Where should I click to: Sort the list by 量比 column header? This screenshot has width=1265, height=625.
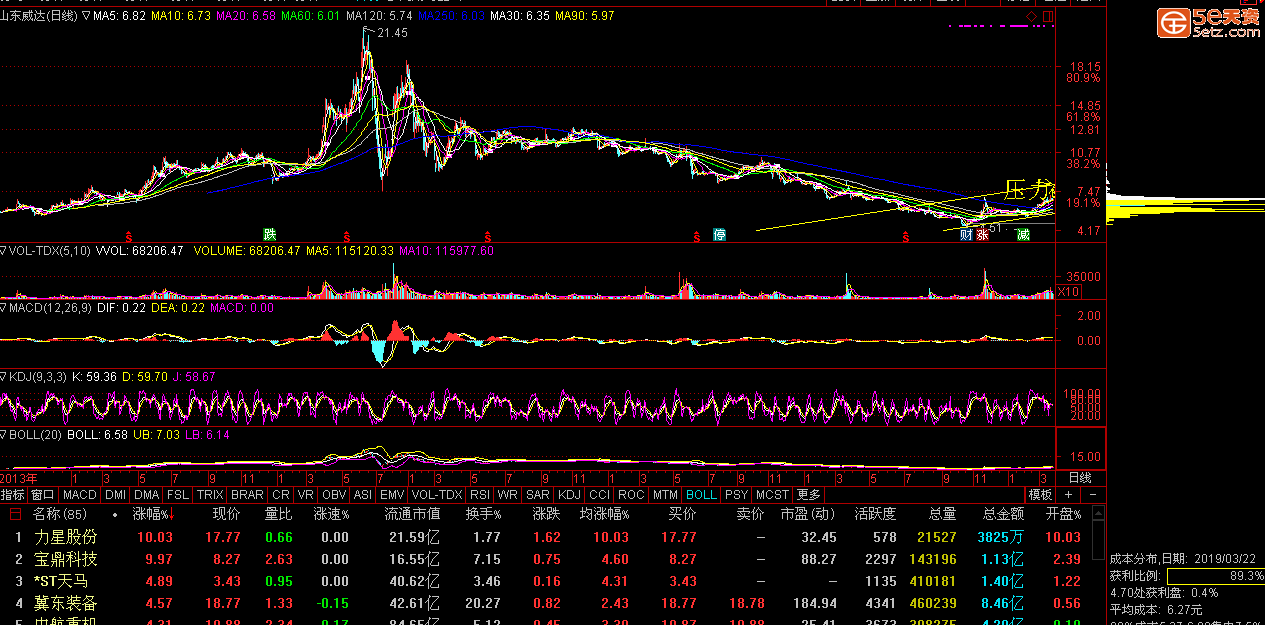[279, 515]
